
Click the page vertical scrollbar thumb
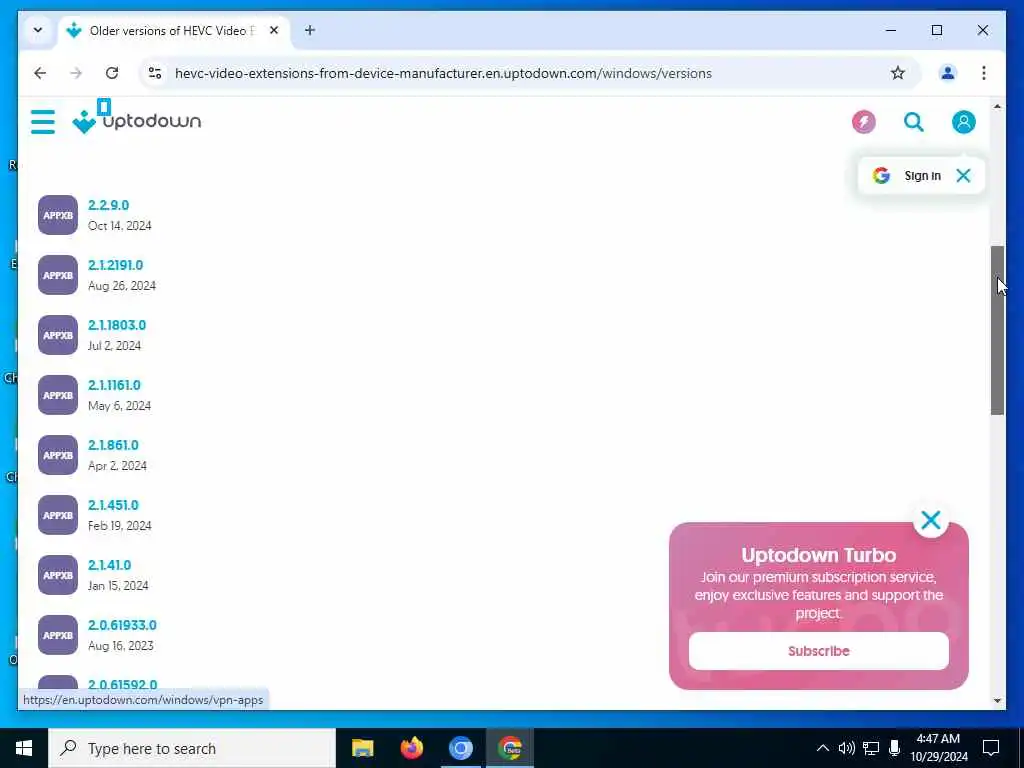tap(997, 330)
